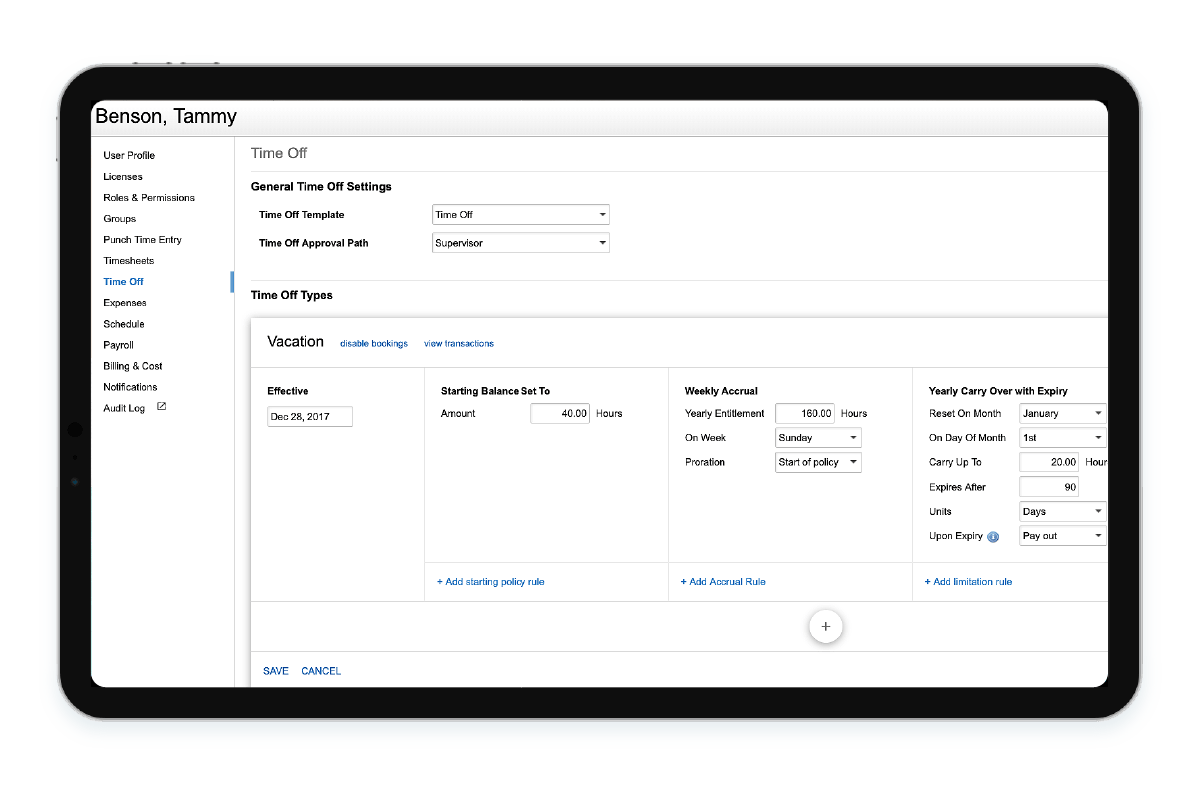Open the Audit Log external link icon

(162, 407)
